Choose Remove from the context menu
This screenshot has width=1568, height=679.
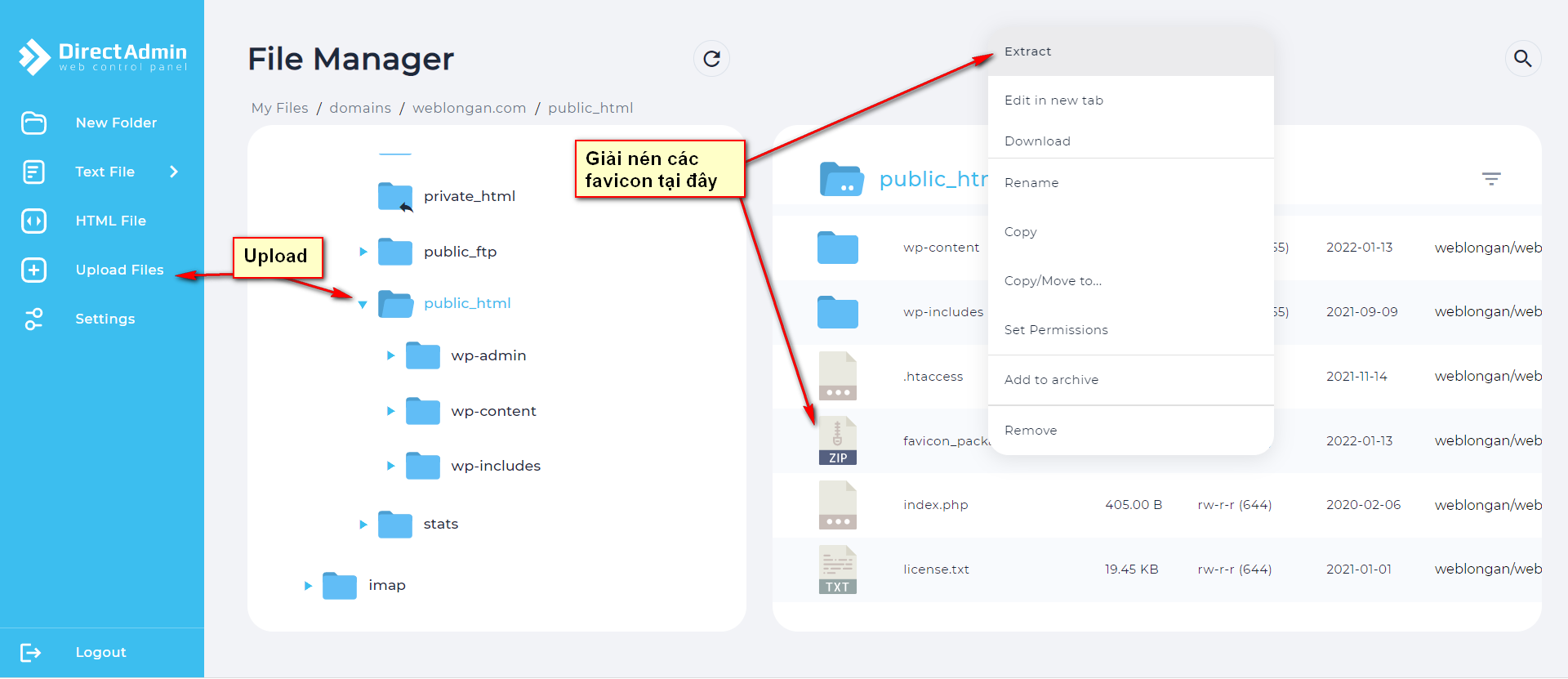point(1131,431)
